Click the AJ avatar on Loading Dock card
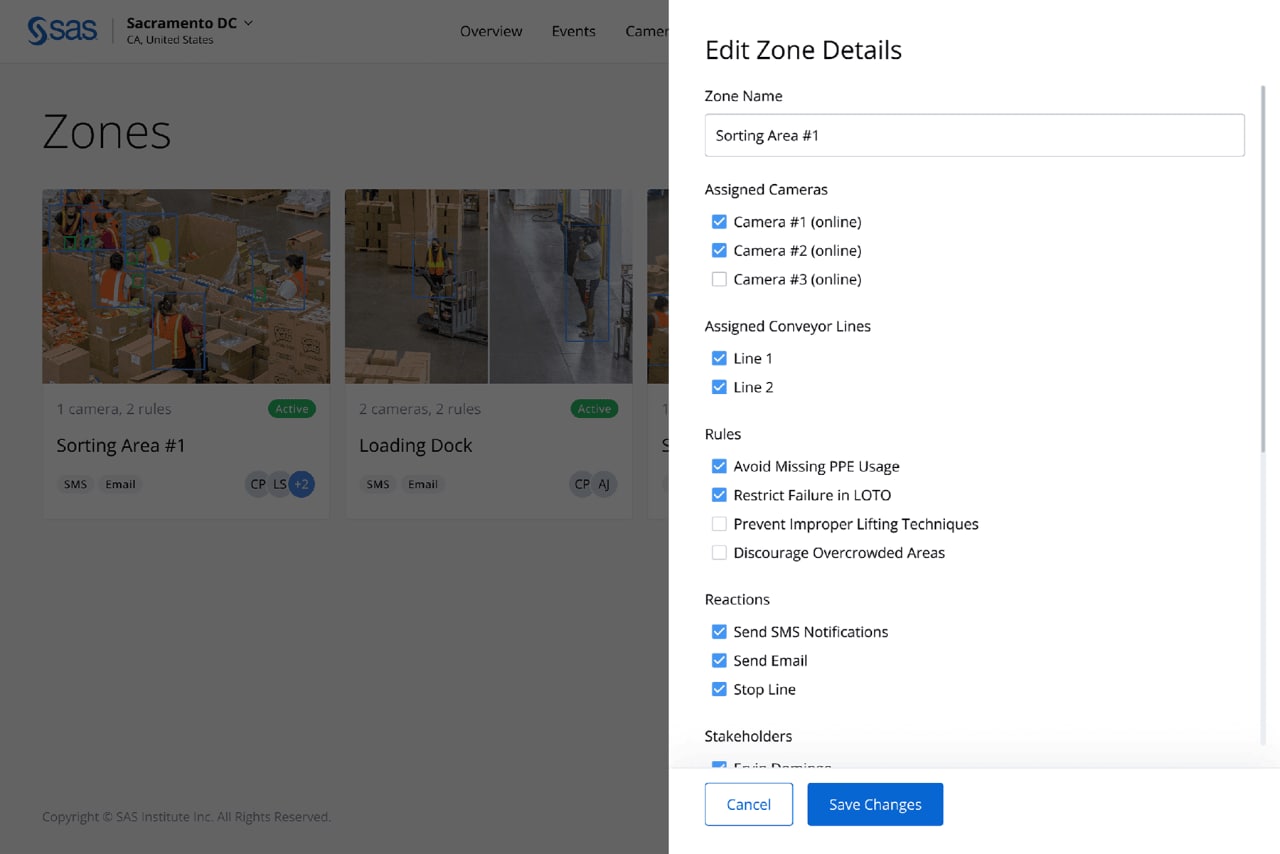This screenshot has height=854, width=1280. point(604,484)
